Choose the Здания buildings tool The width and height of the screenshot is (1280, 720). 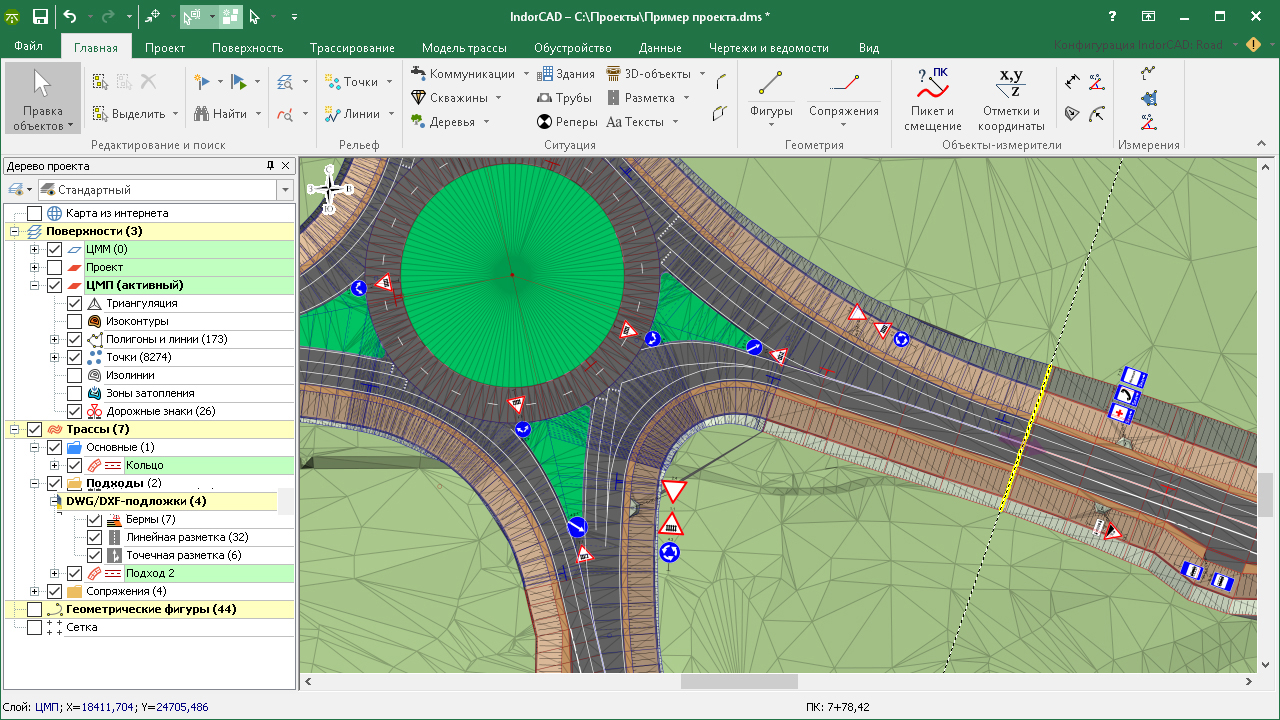pyautogui.click(x=566, y=74)
